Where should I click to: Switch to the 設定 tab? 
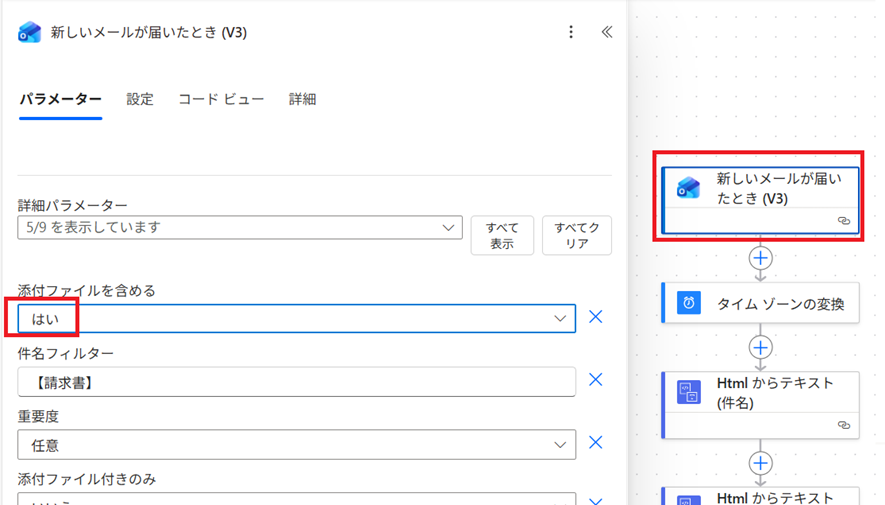click(140, 99)
